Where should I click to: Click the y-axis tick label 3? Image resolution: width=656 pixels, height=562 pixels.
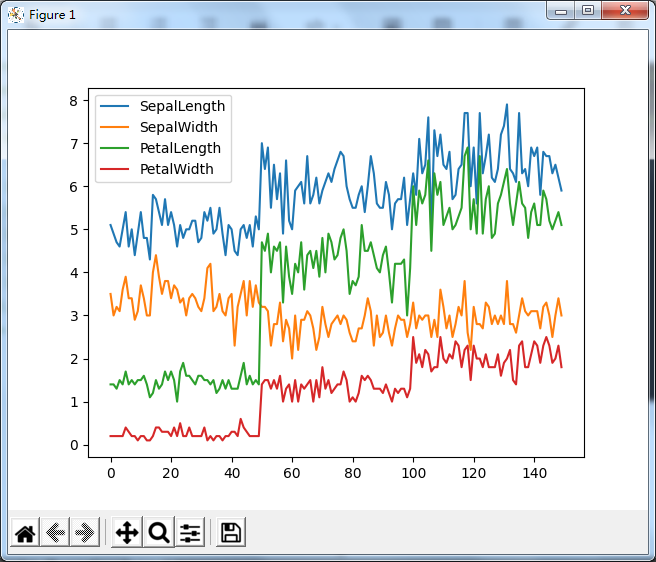tap(74, 316)
